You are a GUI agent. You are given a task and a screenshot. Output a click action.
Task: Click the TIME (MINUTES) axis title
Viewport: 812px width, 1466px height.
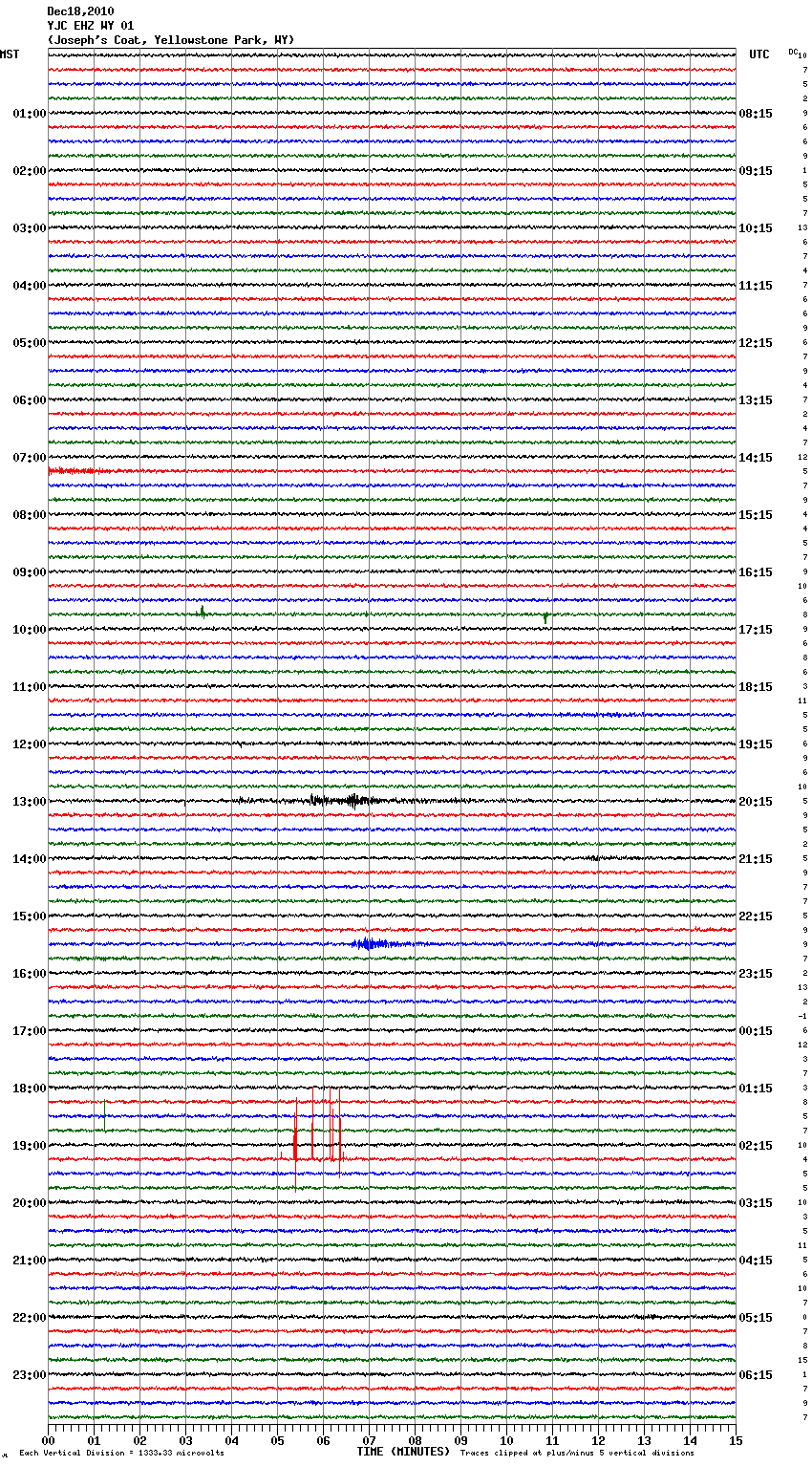pos(403,1452)
